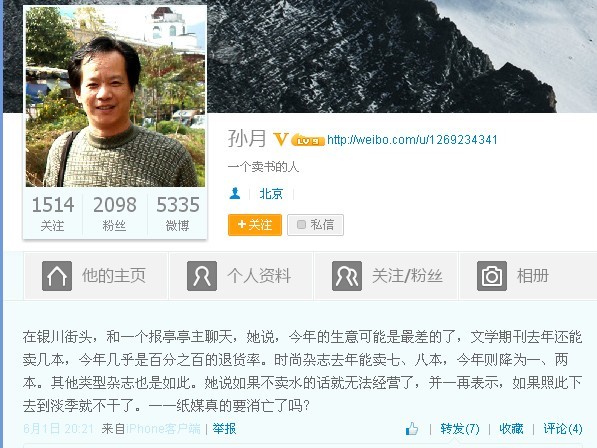Open the 5335 微博 posts count
This screenshot has height=448, width=597.
[x=177, y=213]
